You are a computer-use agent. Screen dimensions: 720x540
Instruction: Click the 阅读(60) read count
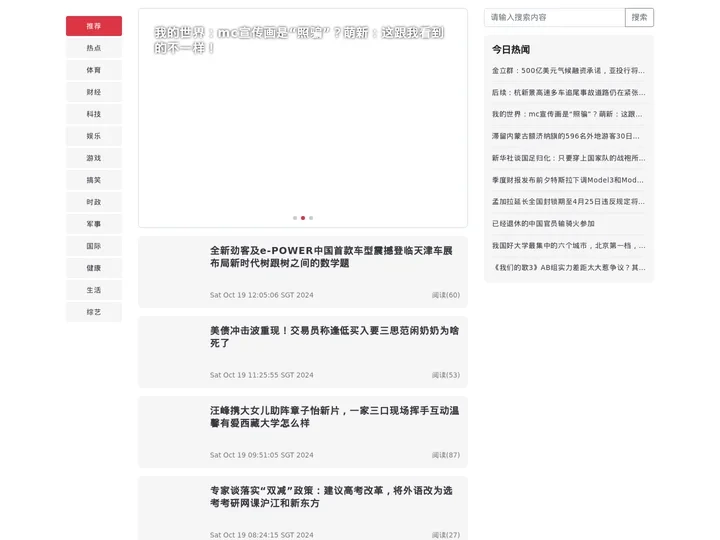445,295
